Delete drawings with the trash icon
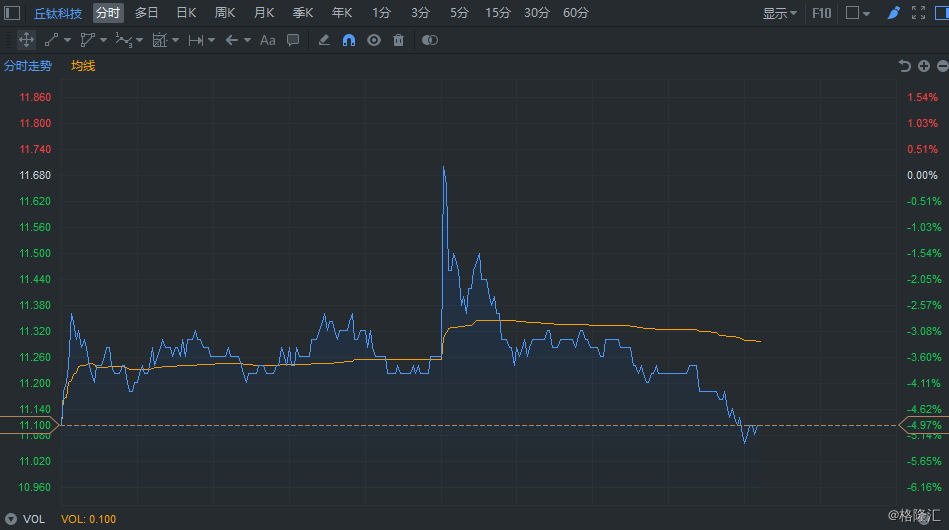Image resolution: width=949 pixels, height=530 pixels. tap(398, 40)
